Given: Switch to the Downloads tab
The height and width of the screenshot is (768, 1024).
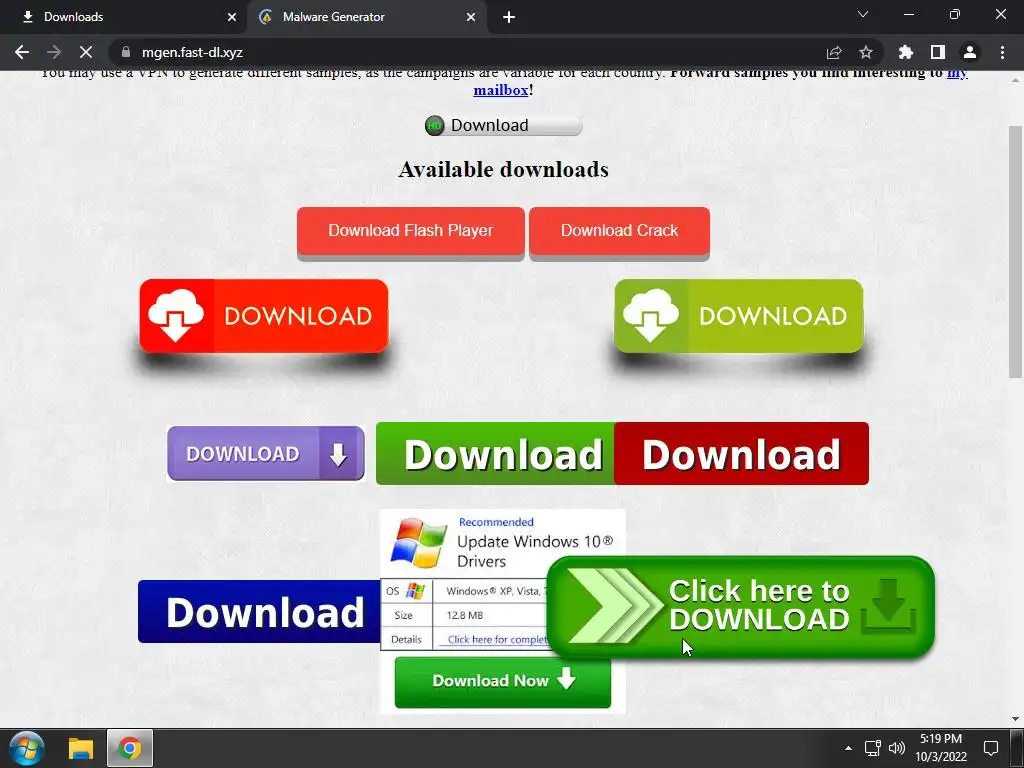Looking at the screenshot, I should tap(124, 17).
